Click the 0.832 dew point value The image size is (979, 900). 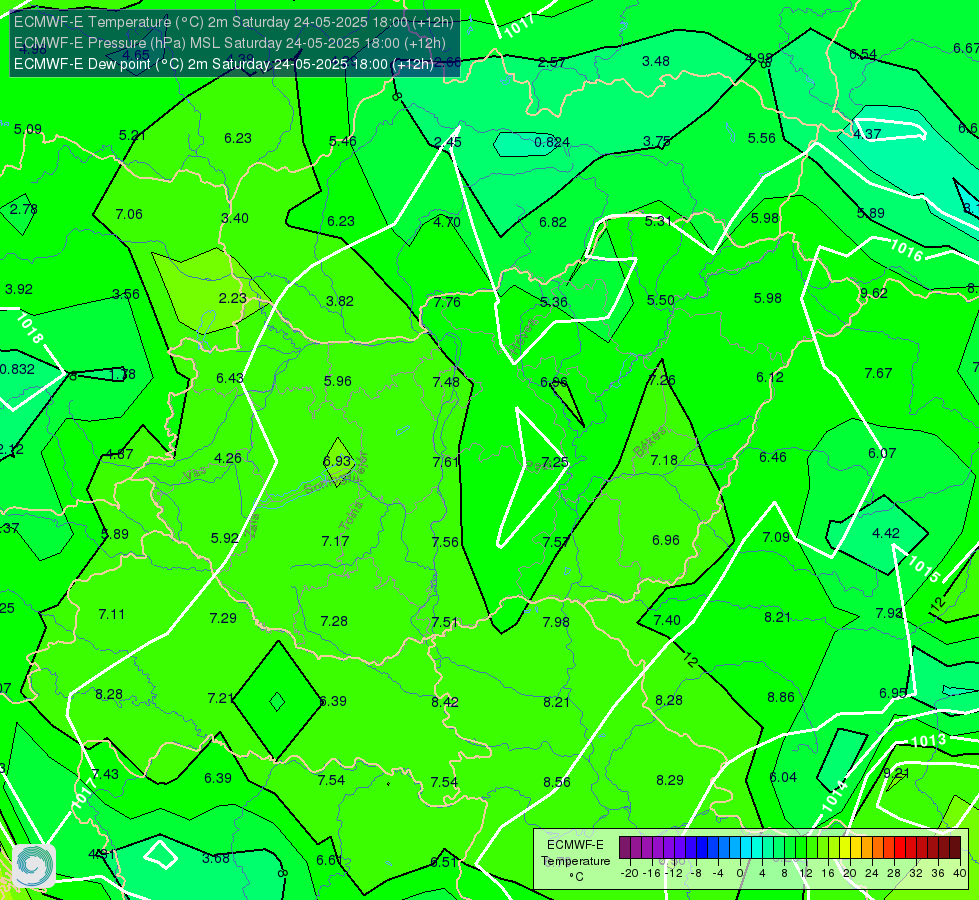point(17,369)
